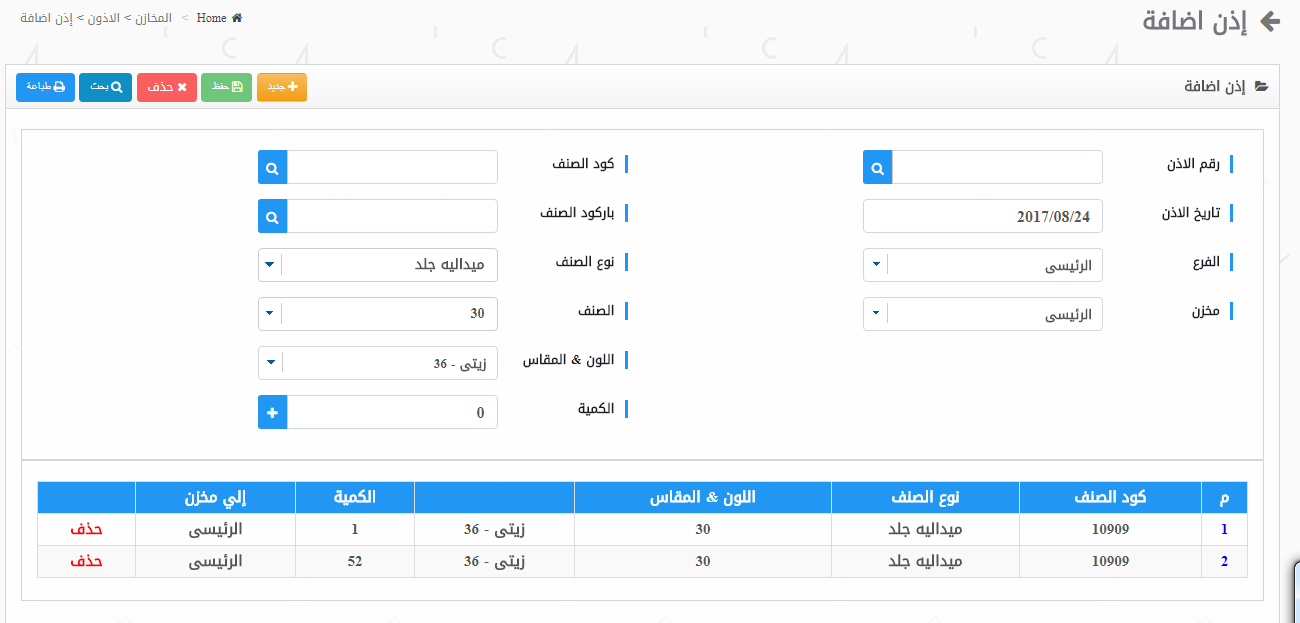Viewport: 1300px width, 623px height.
Task: Click the blue طباعة print button
Action: (x=45, y=87)
